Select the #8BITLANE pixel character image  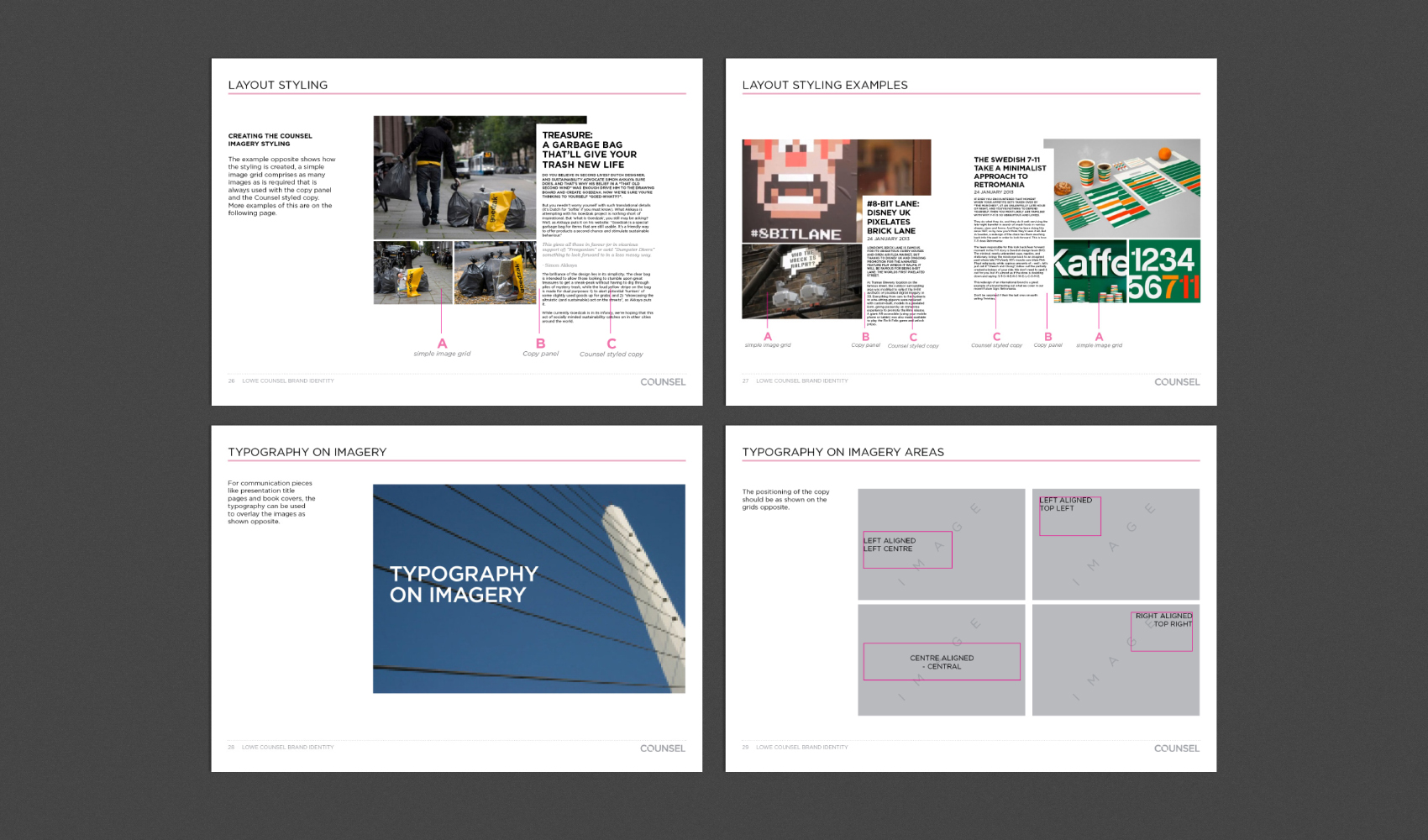(798, 191)
